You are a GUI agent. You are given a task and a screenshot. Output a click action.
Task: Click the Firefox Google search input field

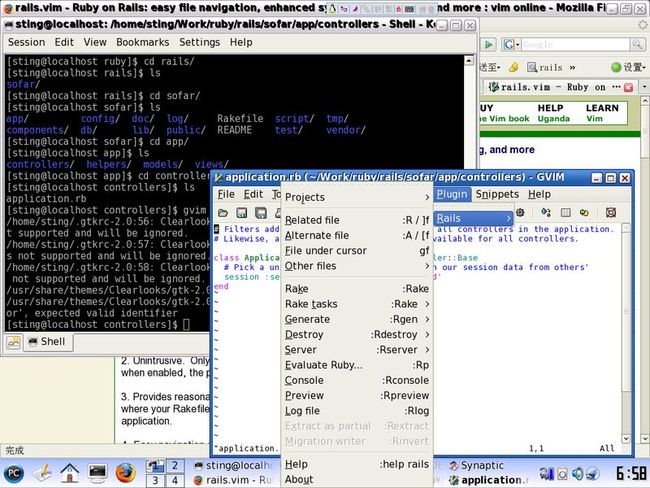pos(575,44)
